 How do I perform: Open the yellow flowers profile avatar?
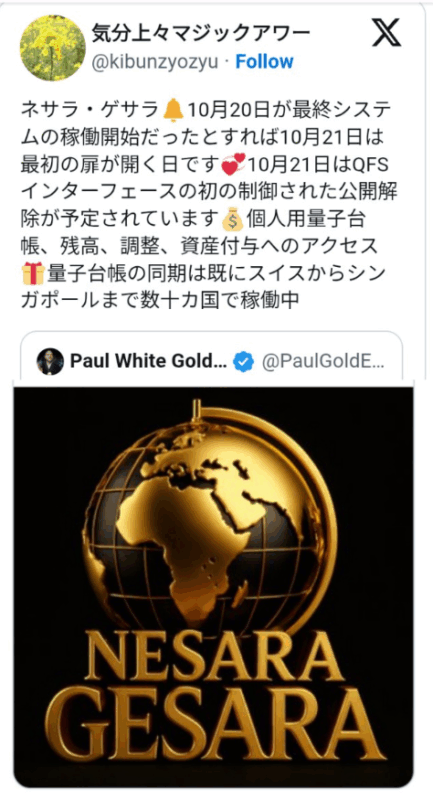tap(53, 48)
